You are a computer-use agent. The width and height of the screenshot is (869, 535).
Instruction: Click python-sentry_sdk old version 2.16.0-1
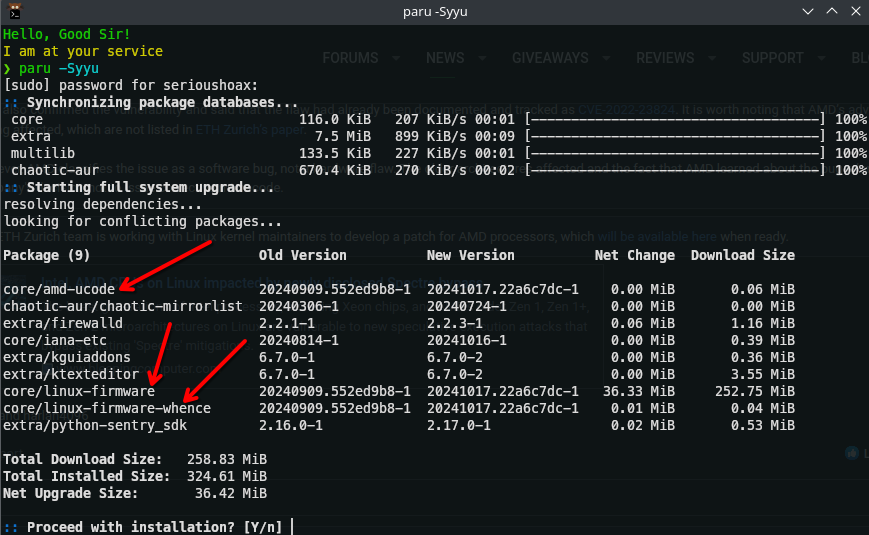[291, 425]
